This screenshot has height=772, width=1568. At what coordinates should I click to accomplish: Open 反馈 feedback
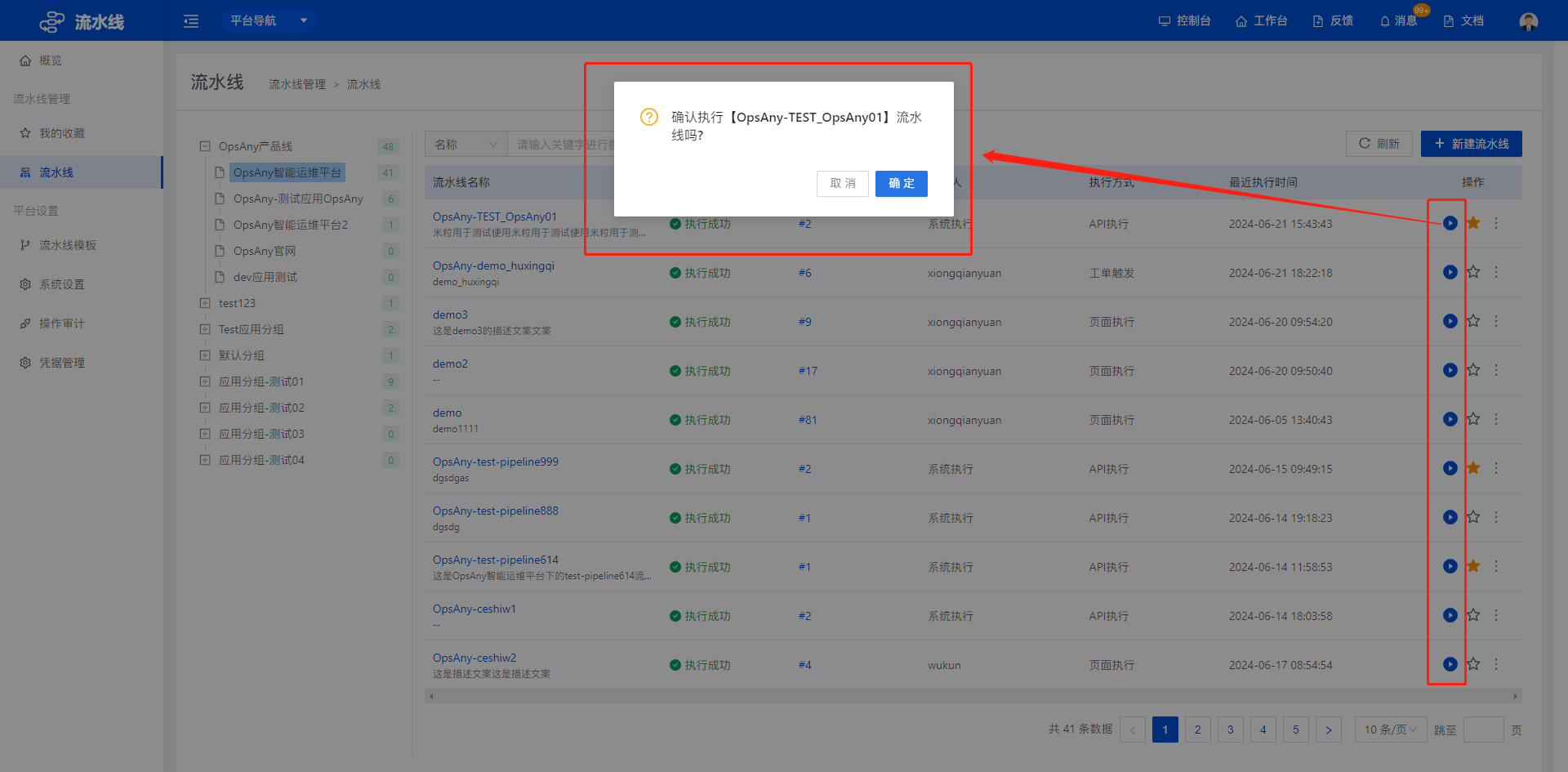[x=1333, y=21]
